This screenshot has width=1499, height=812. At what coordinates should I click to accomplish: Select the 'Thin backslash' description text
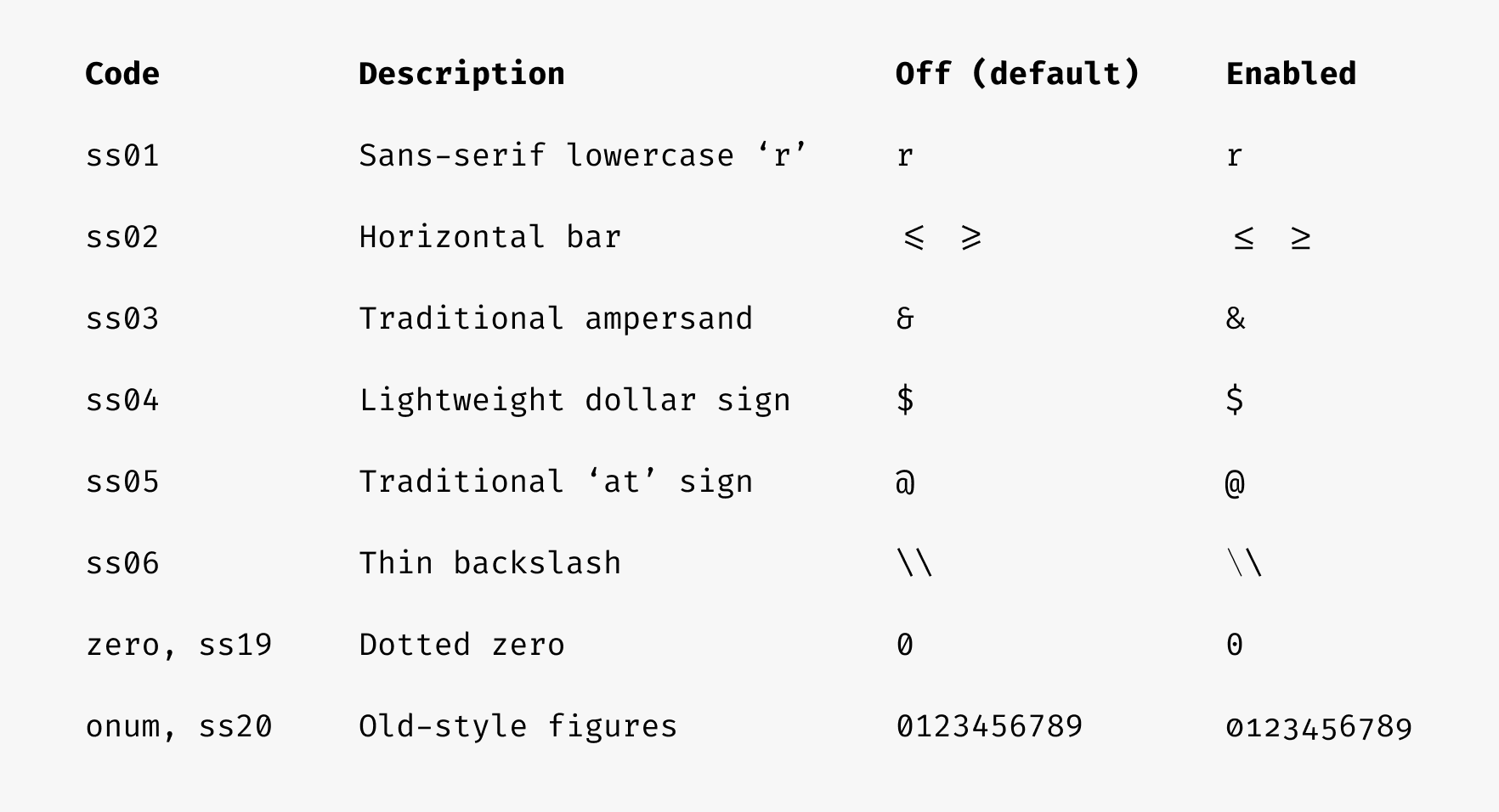[x=490, y=563]
